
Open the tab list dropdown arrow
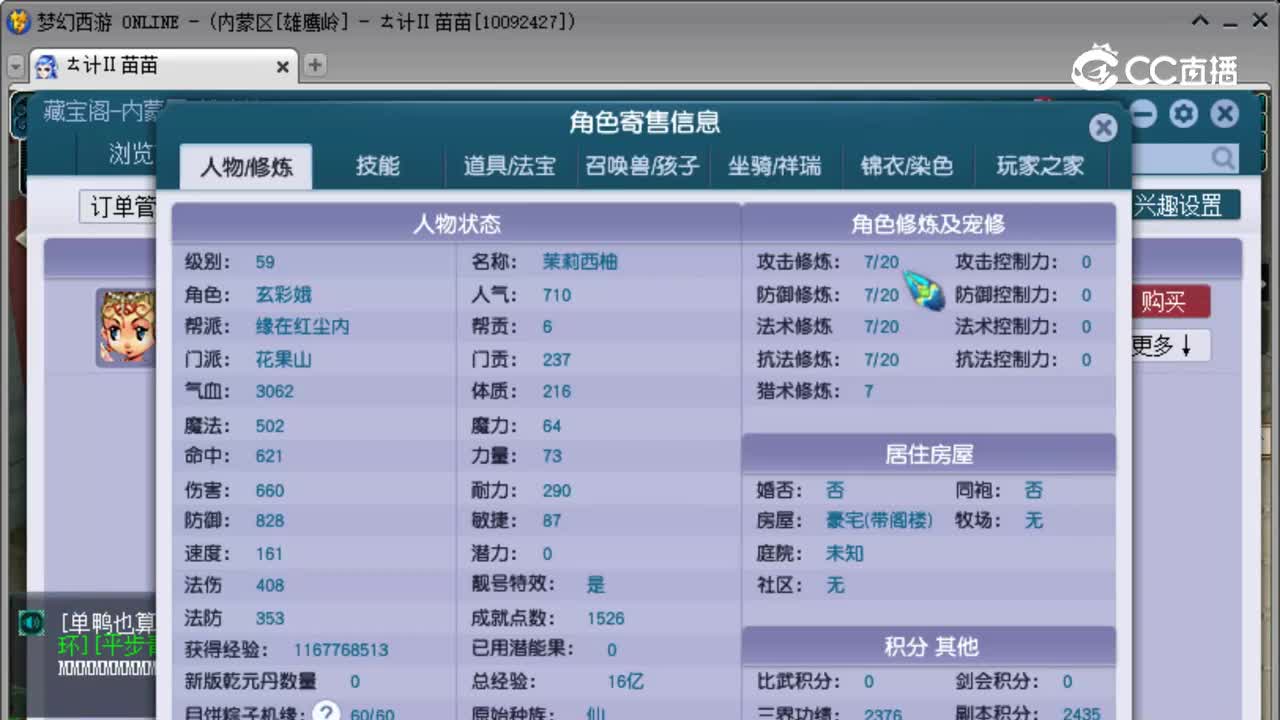point(15,66)
